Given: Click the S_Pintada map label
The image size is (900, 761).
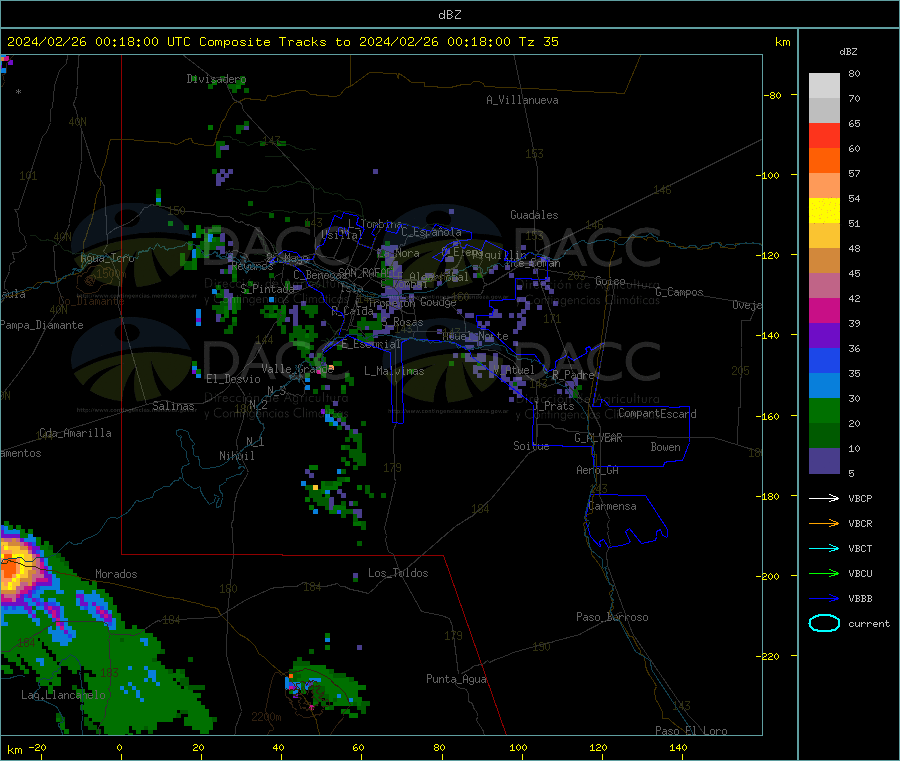Looking at the screenshot, I should (x=267, y=288).
